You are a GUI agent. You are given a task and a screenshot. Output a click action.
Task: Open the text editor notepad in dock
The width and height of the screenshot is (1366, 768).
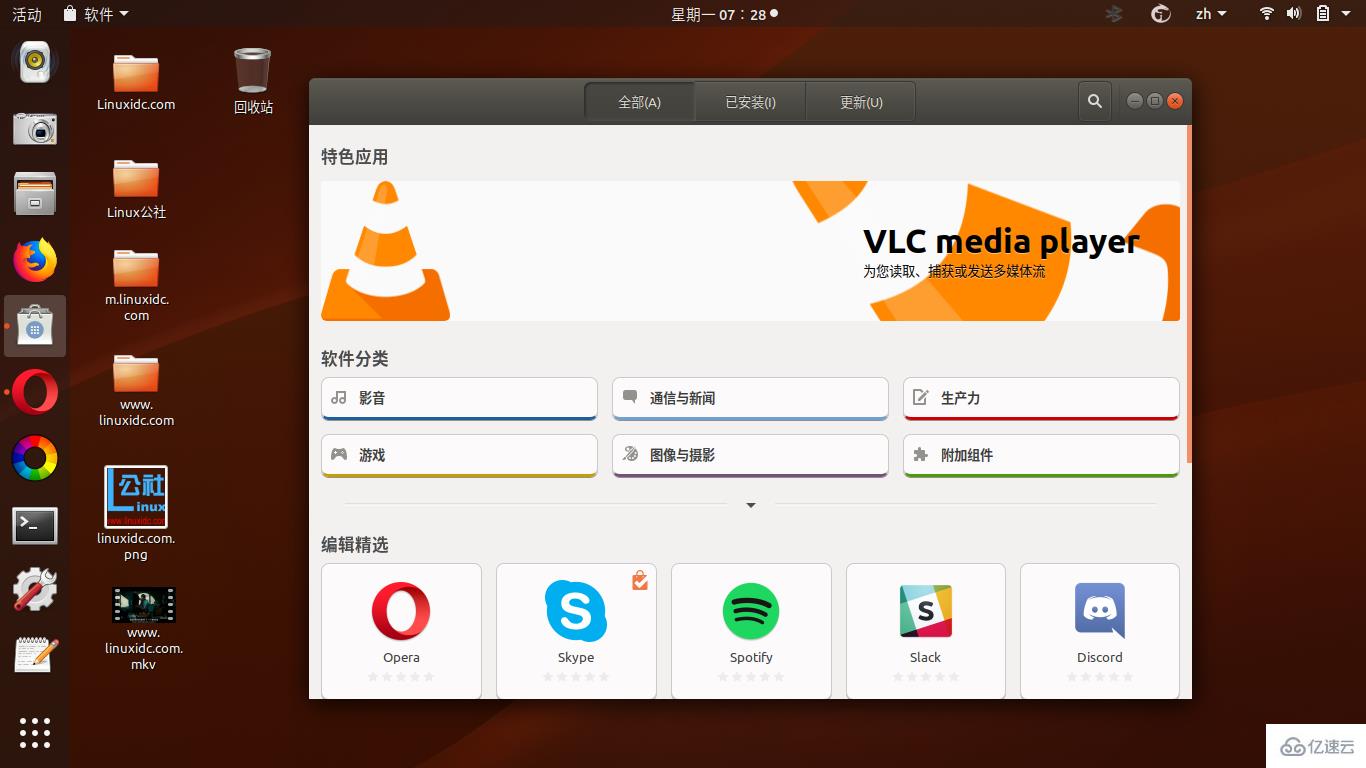click(35, 655)
